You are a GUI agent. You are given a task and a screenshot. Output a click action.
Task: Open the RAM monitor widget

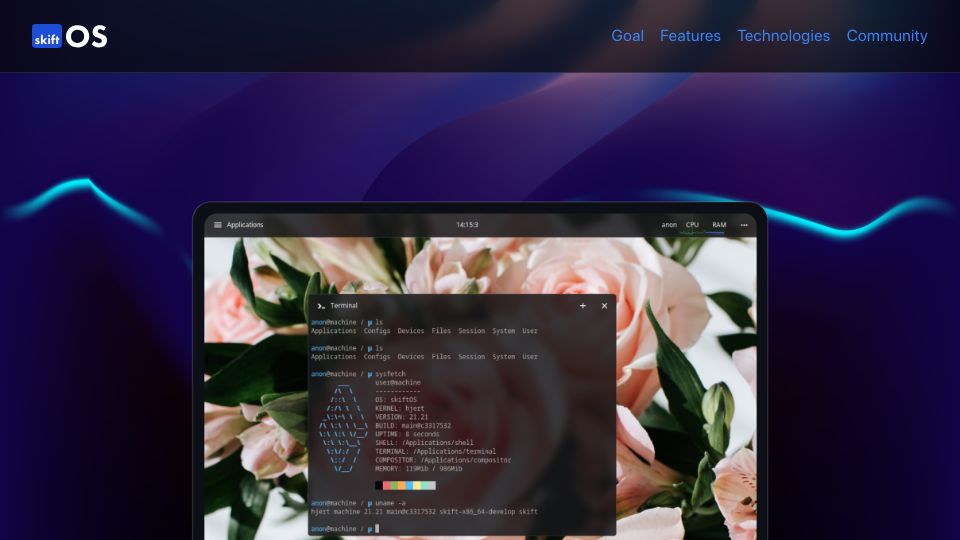(x=719, y=225)
